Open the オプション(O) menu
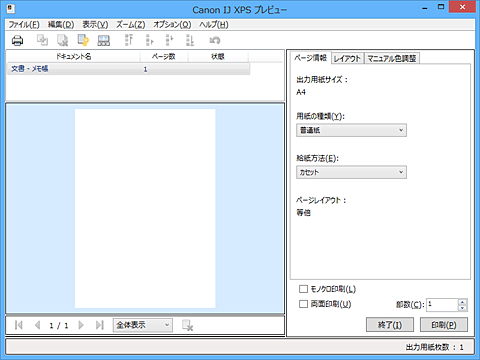This screenshot has height=360, width=480. 172,25
